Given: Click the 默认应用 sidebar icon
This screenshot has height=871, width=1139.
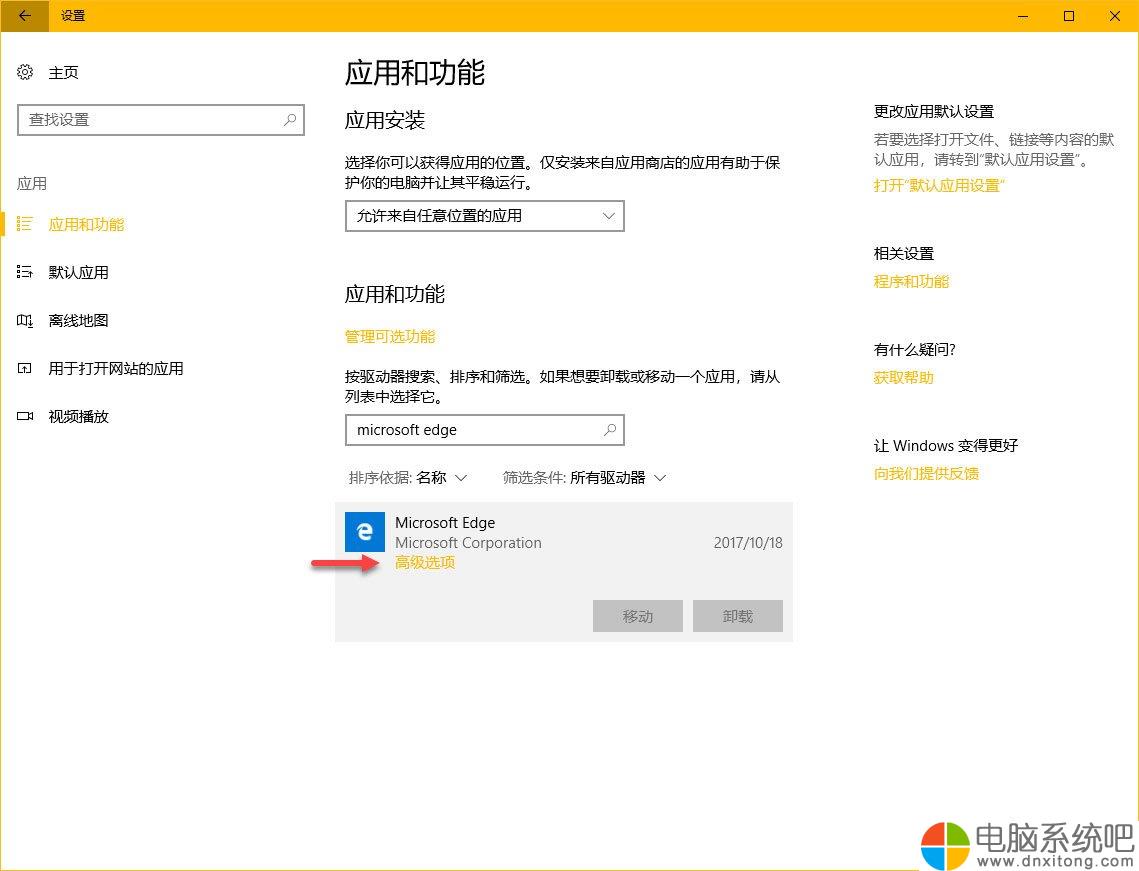Looking at the screenshot, I should [25, 272].
